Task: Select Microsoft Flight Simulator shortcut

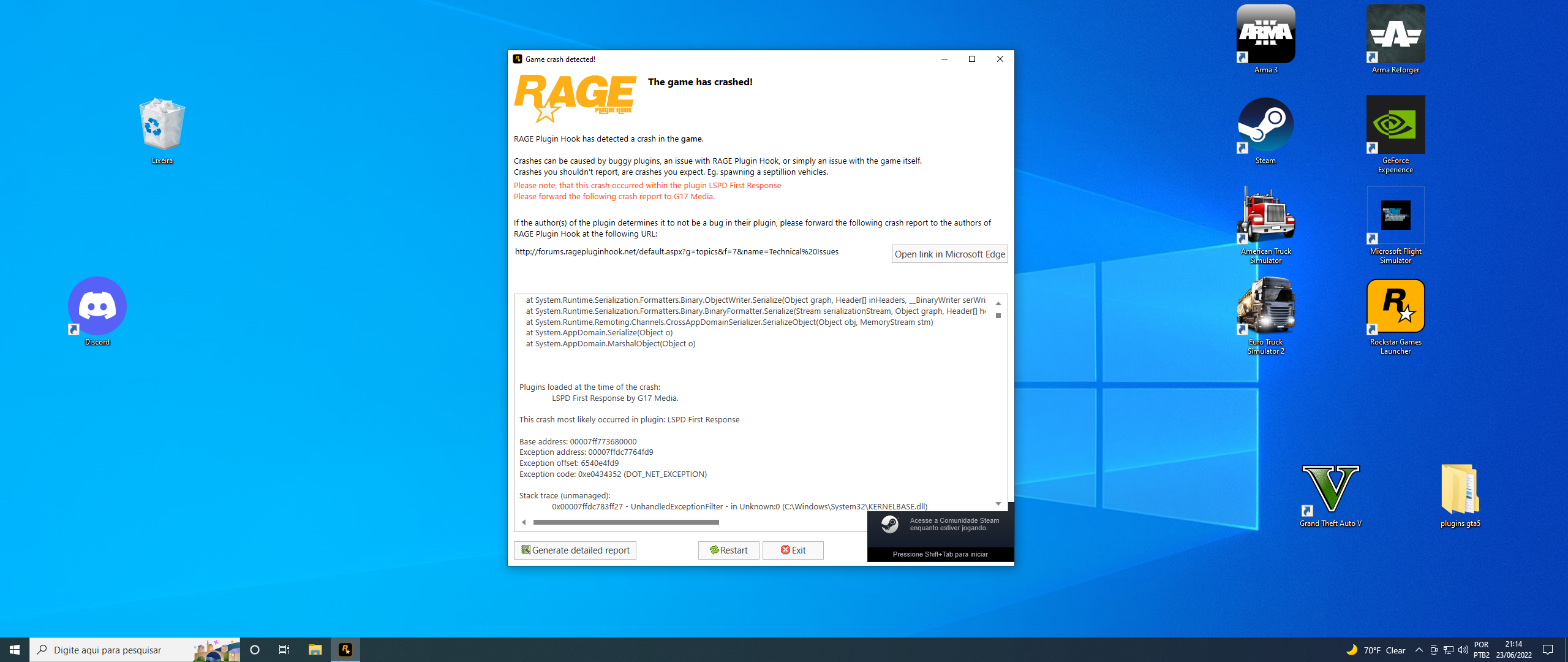Action: click(x=1395, y=216)
